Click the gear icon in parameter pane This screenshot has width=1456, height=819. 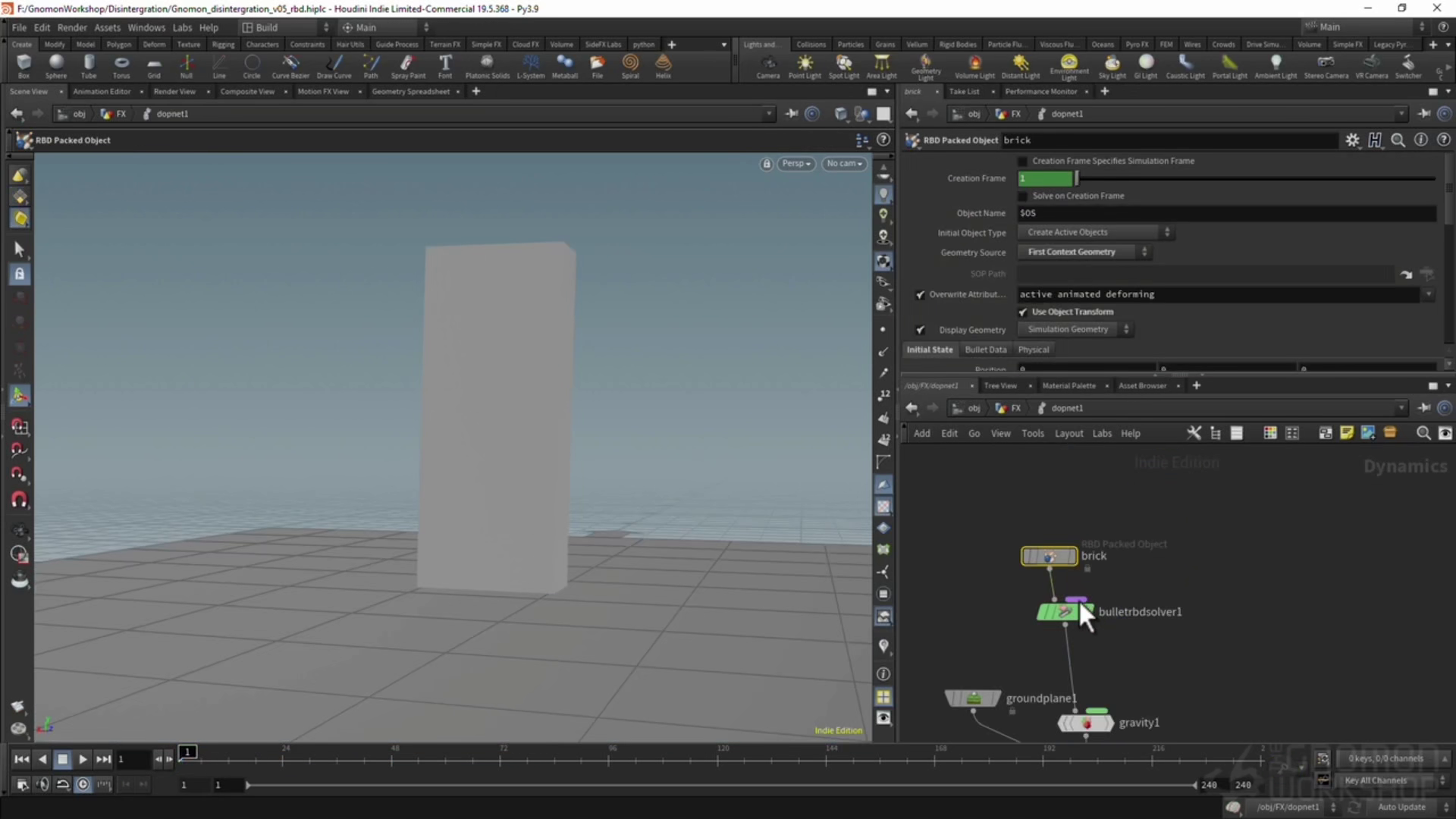1352,140
